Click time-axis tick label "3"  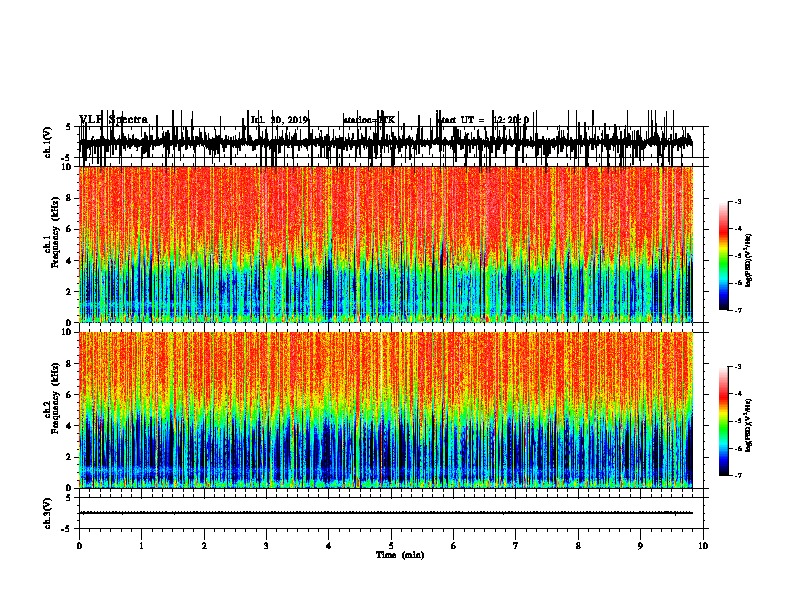266,546
